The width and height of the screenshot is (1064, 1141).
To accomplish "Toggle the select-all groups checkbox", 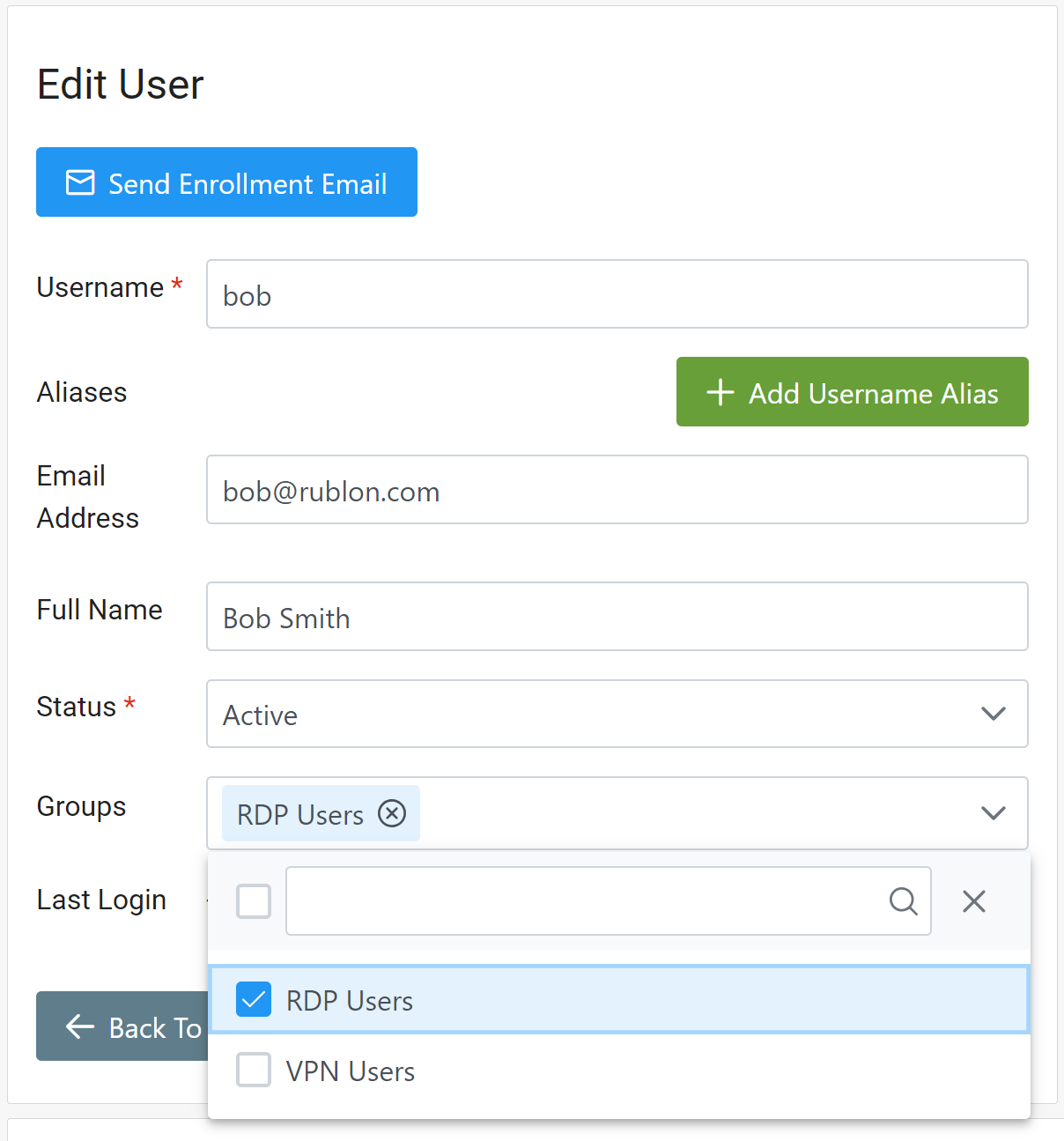I will coord(254,900).
